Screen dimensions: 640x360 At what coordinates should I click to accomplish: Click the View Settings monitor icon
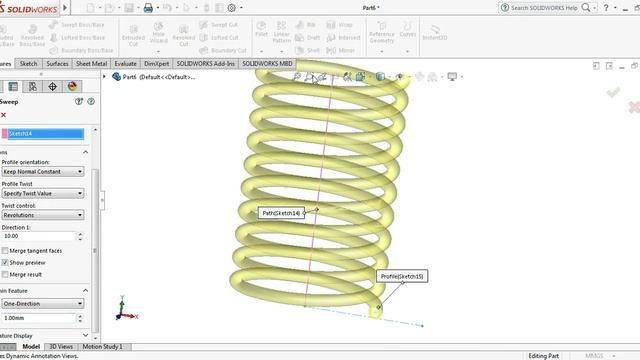coord(452,76)
